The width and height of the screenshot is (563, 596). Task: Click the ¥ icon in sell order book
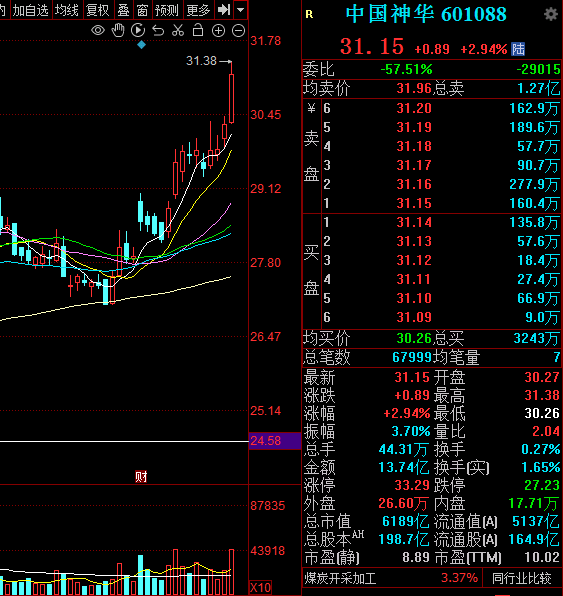tap(311, 108)
